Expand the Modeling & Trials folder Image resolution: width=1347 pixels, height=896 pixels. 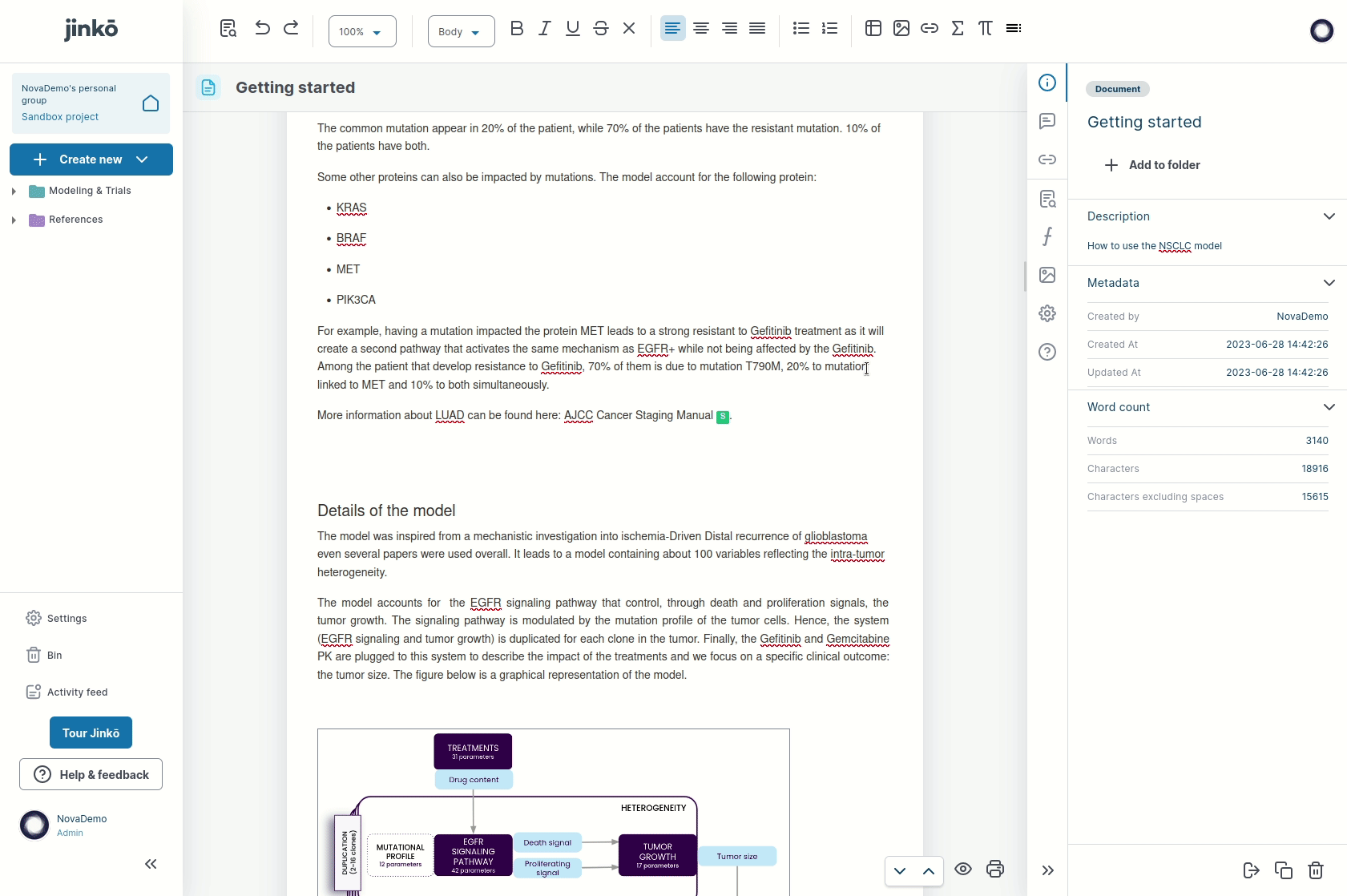tap(14, 192)
